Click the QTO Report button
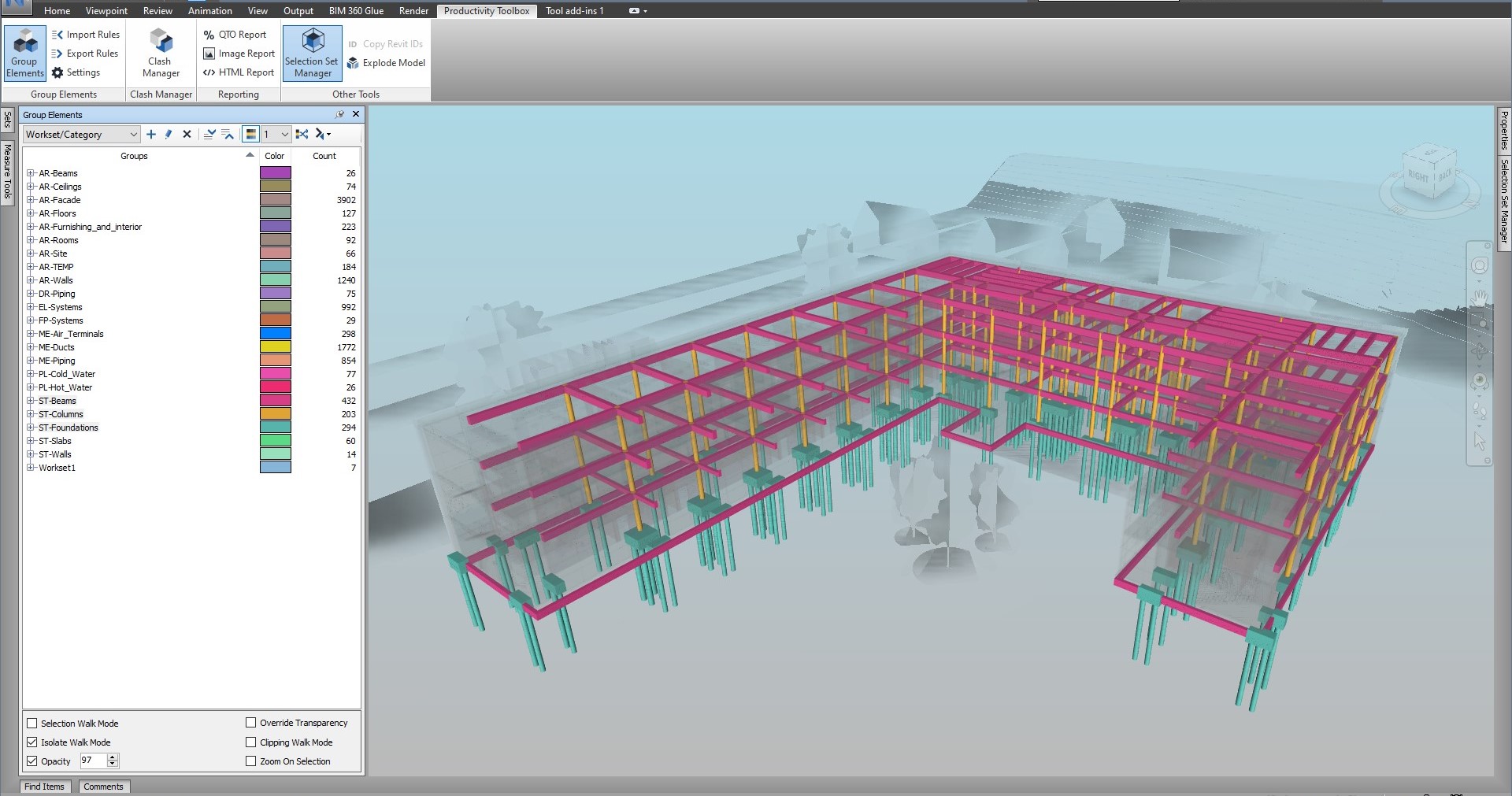1512x796 pixels. coord(235,35)
